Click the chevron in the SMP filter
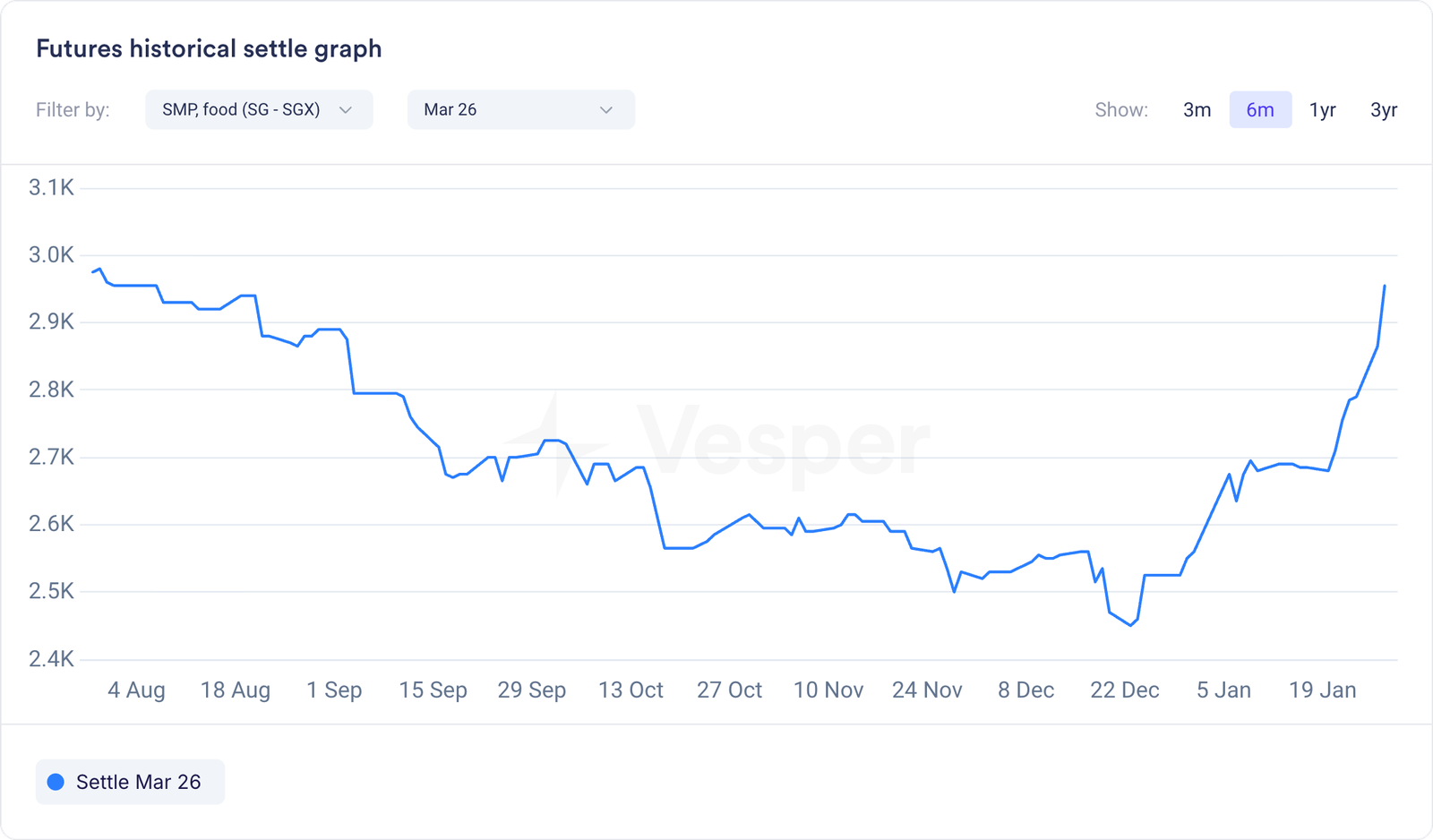Image resolution: width=1433 pixels, height=840 pixels. pyautogui.click(x=346, y=110)
